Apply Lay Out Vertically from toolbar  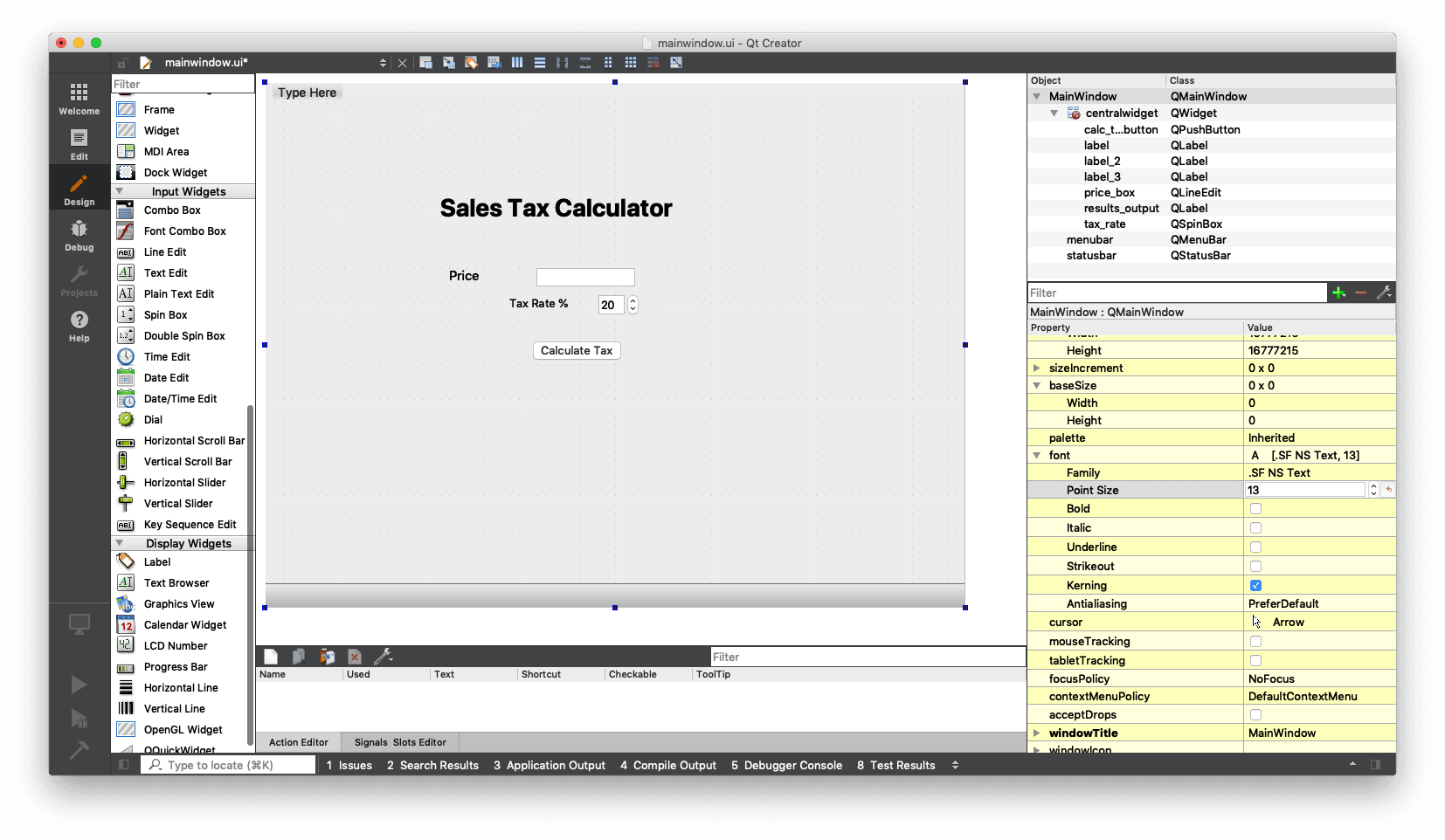(x=540, y=62)
